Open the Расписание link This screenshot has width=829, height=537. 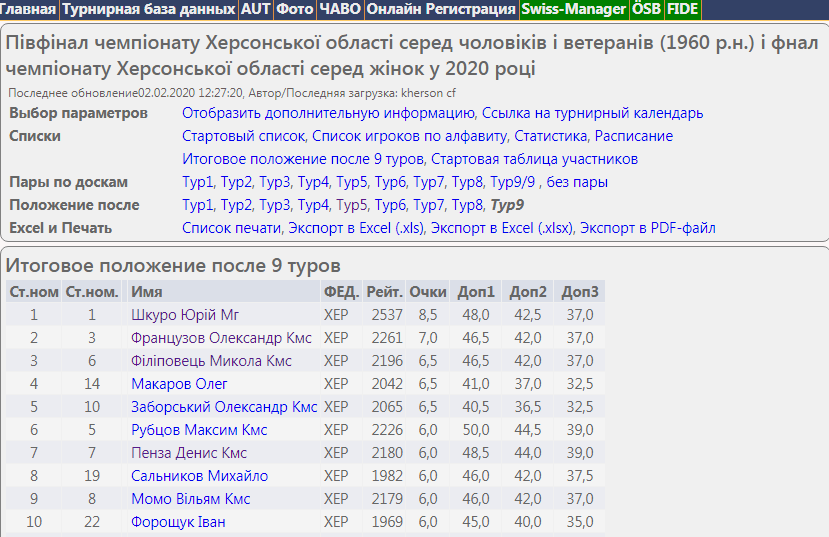635,136
